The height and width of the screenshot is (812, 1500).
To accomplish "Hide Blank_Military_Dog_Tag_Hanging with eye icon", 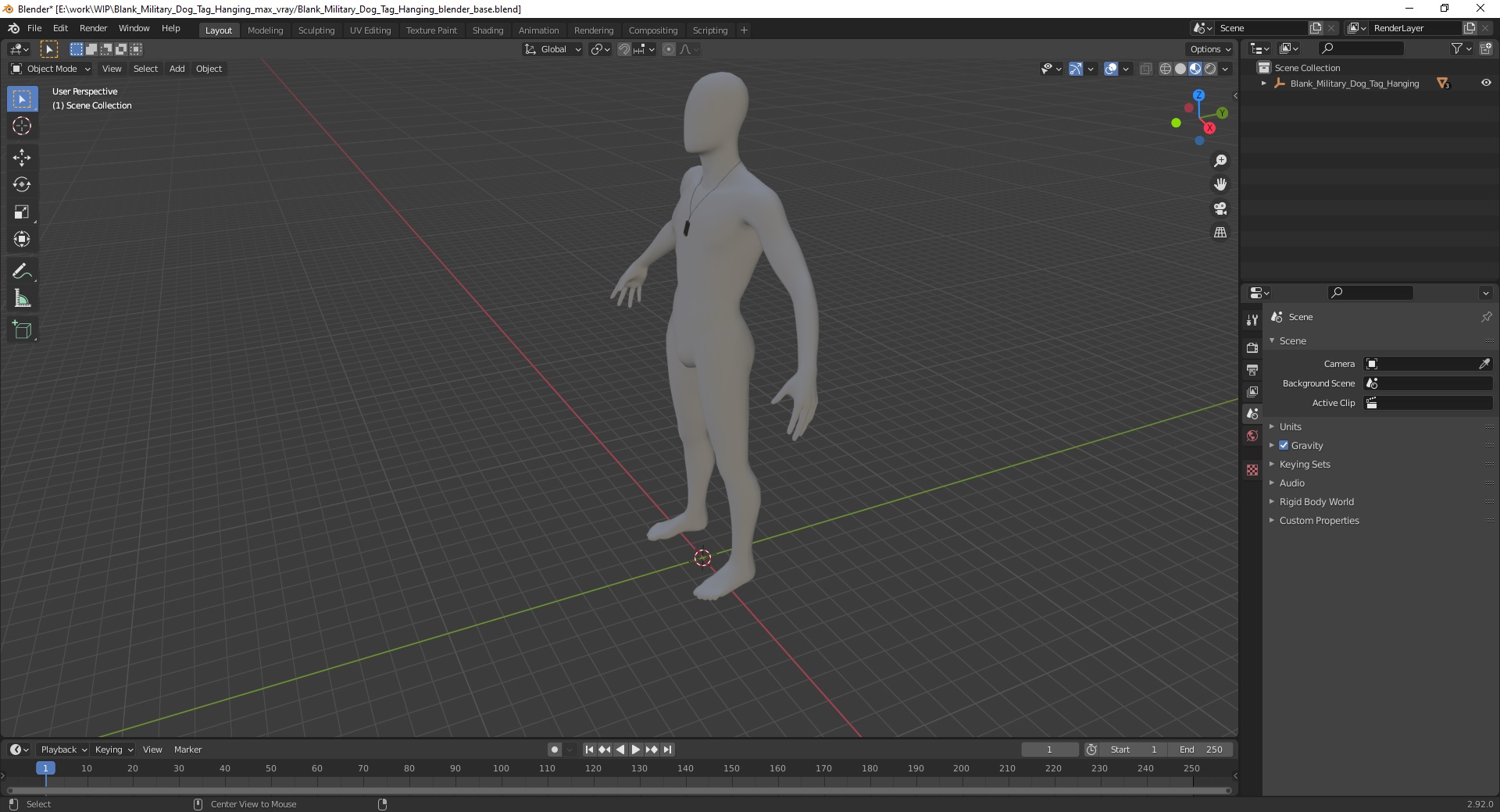I will pos(1485,83).
